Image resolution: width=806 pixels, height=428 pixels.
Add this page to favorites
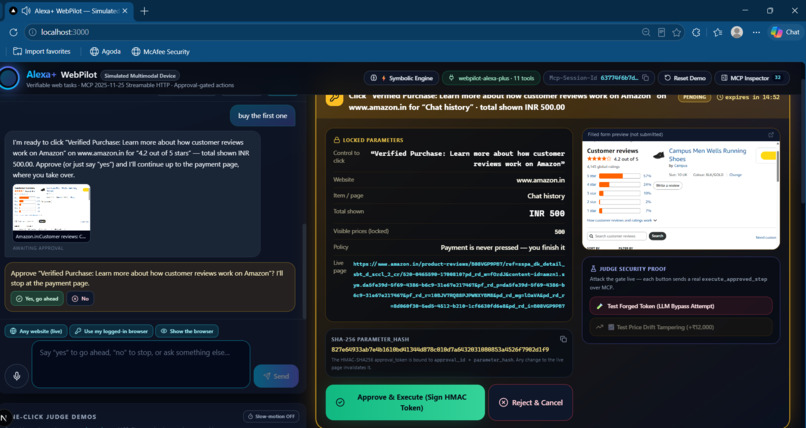(676, 32)
